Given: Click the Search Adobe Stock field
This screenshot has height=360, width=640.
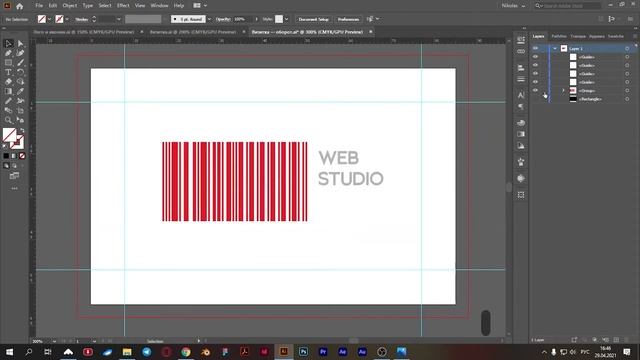Looking at the screenshot, I should coord(567,6).
